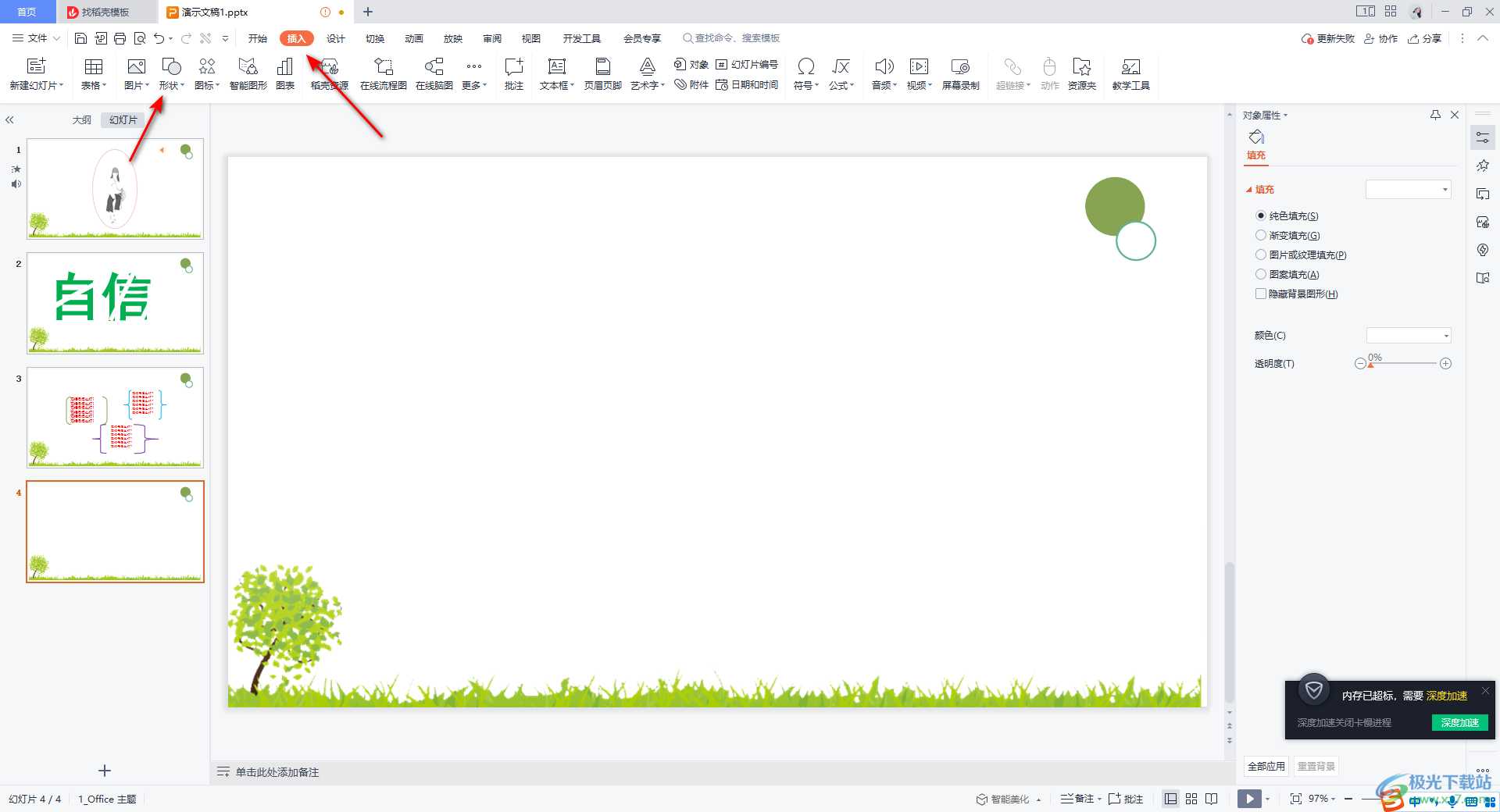
Task: Collapse the slide thumbnail pane
Action: tap(10, 120)
